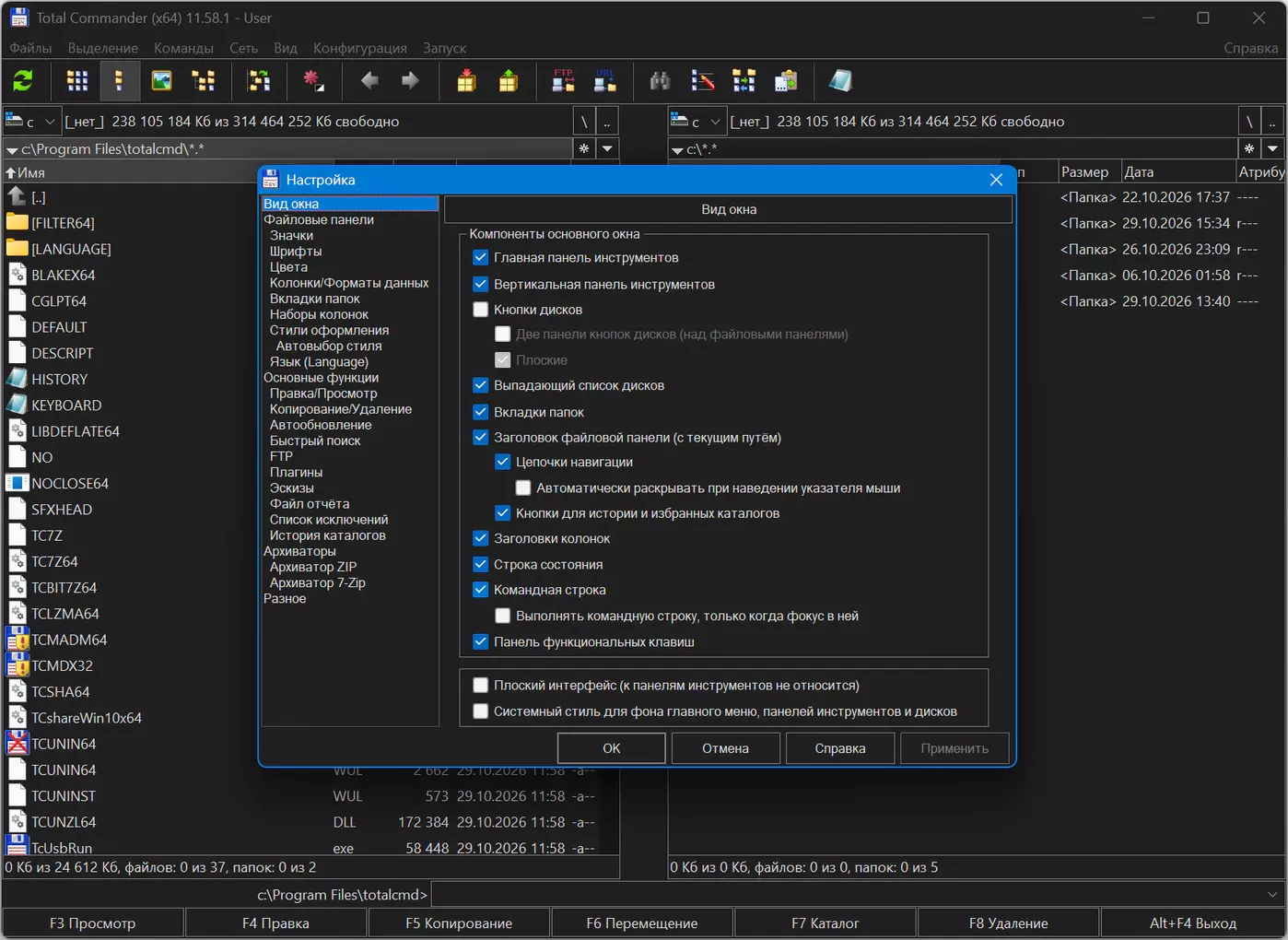Enable the "Кнопки дисков" checkbox
The height and width of the screenshot is (940, 1288).
point(481,310)
